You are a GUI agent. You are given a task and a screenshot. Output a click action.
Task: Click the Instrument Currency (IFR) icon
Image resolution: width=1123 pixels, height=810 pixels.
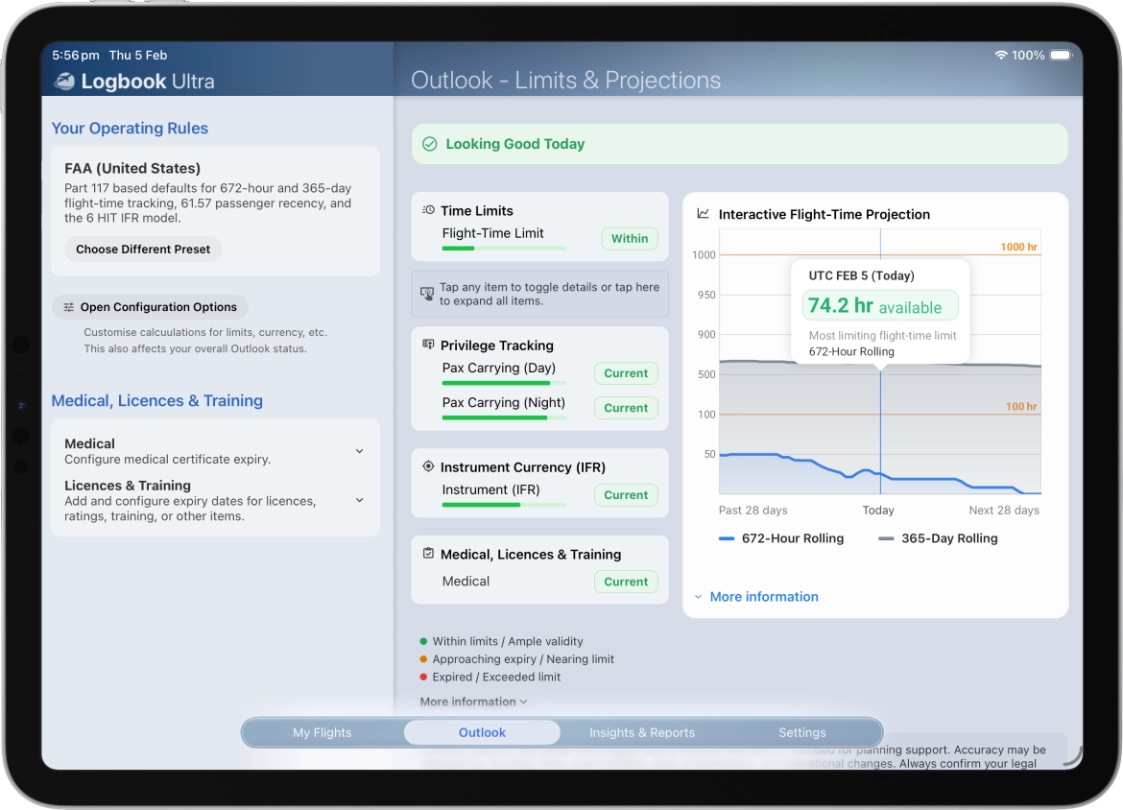428,467
